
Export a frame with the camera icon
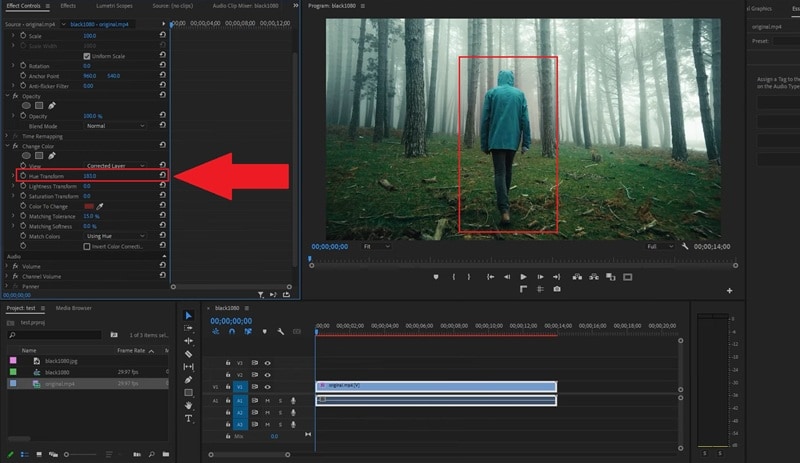[x=557, y=289]
